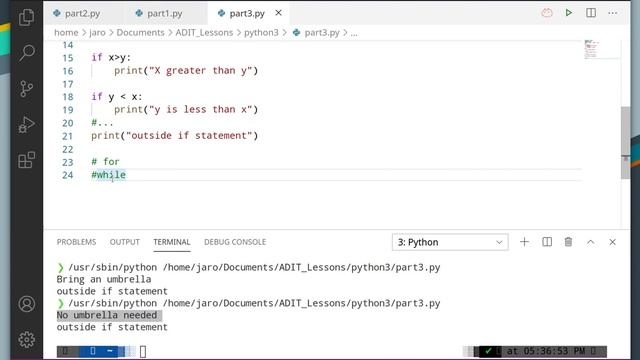Image resolution: width=640 pixels, height=360 pixels.
Task: Click the code minimap preview
Action: coord(591,49)
